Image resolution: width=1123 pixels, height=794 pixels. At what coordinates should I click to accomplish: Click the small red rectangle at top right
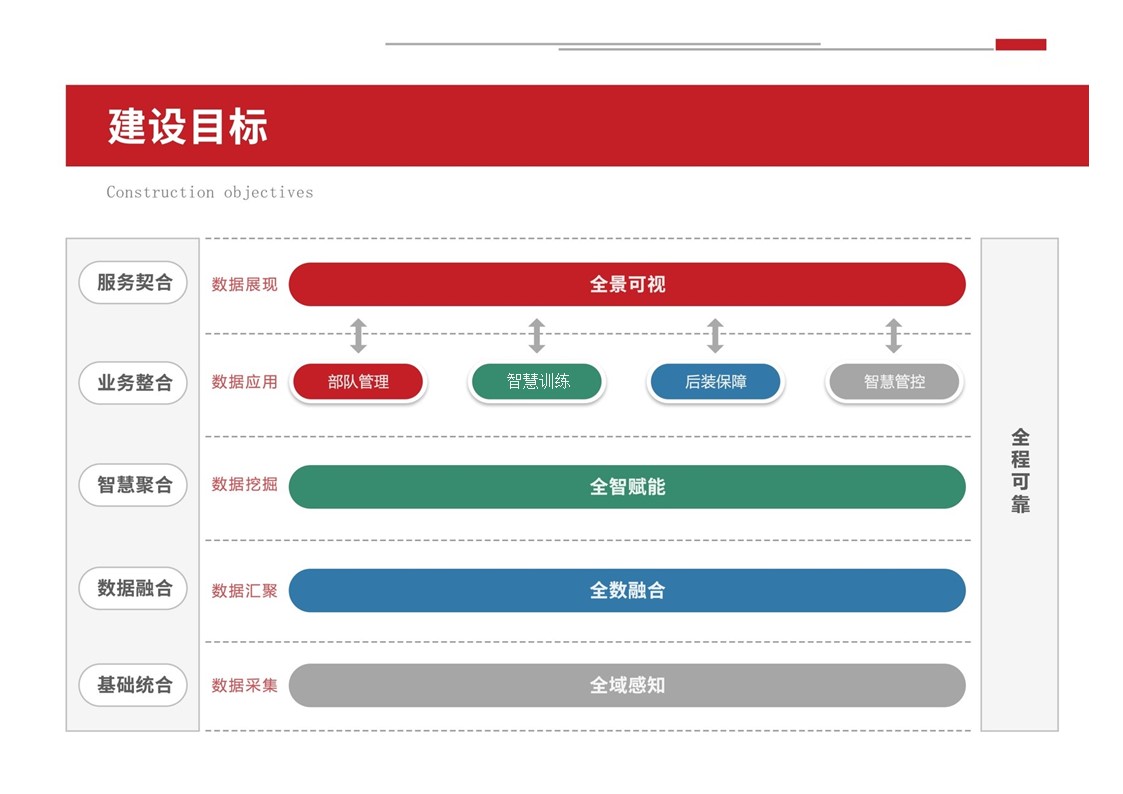1020,45
